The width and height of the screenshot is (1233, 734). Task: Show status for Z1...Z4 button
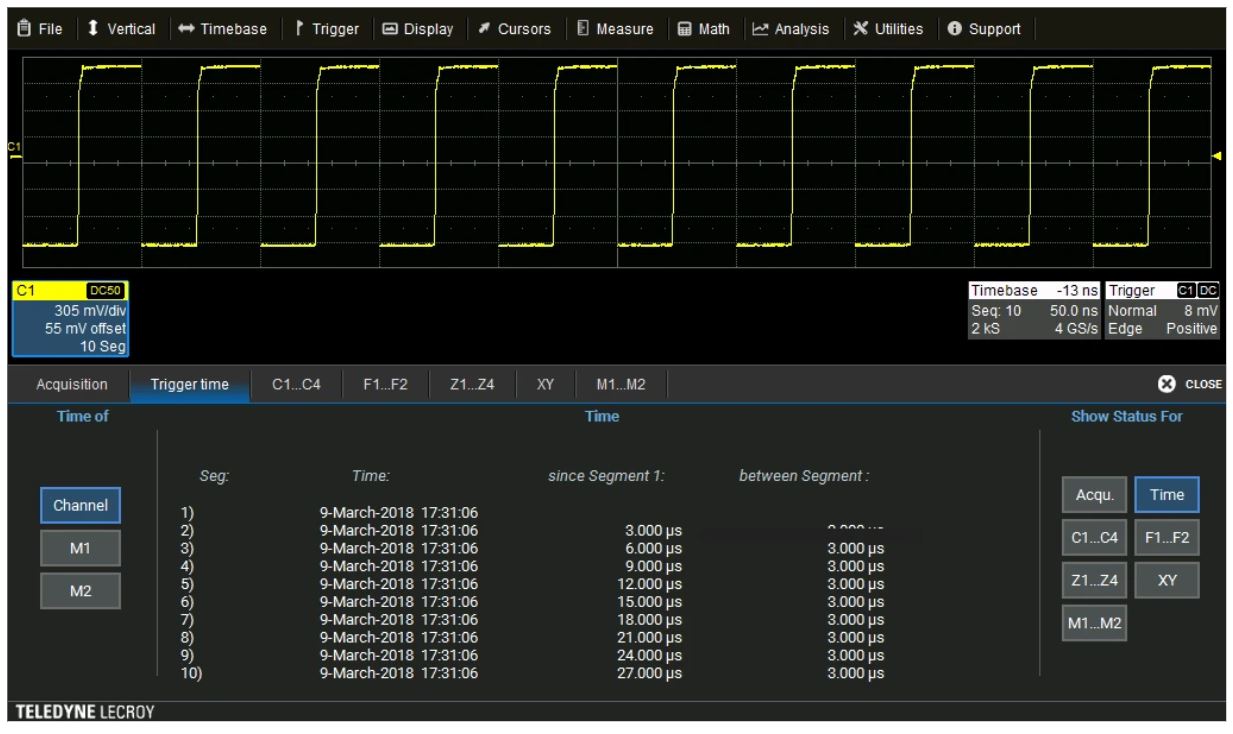[1094, 580]
